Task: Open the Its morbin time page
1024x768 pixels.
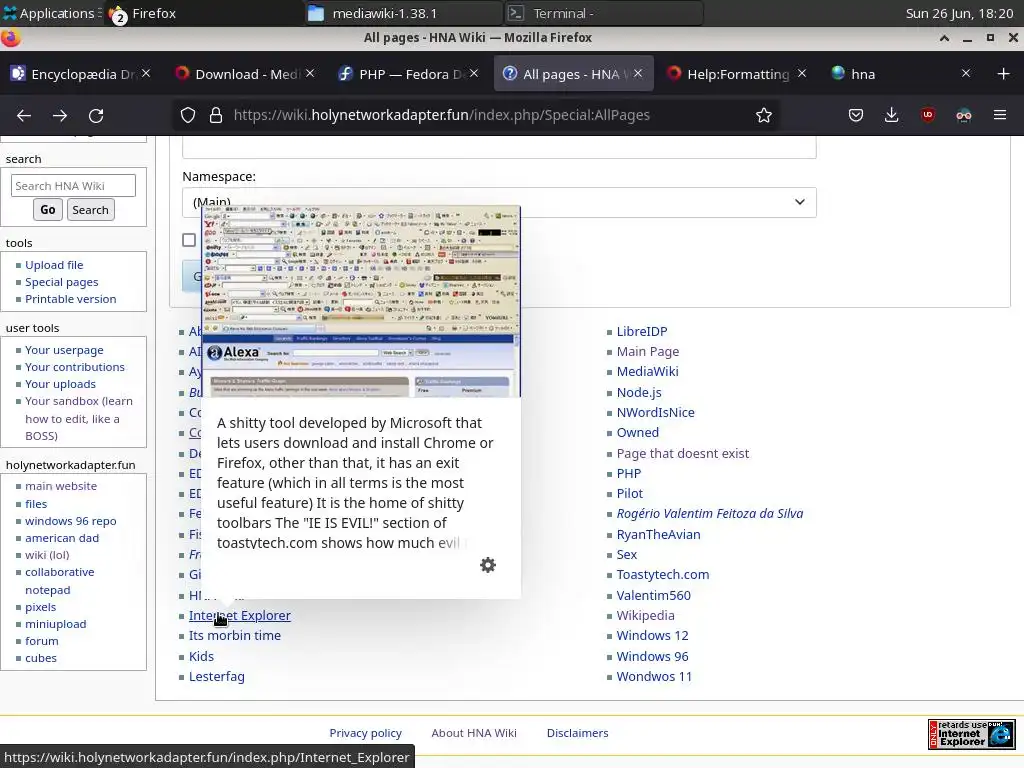Action: [x=235, y=635]
